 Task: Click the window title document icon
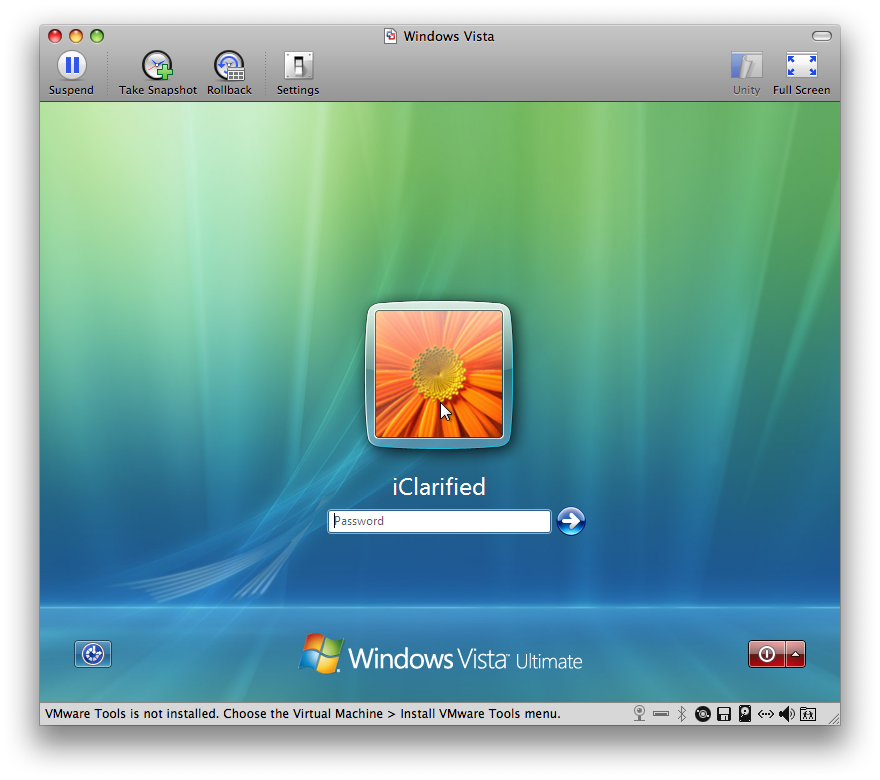click(x=391, y=36)
